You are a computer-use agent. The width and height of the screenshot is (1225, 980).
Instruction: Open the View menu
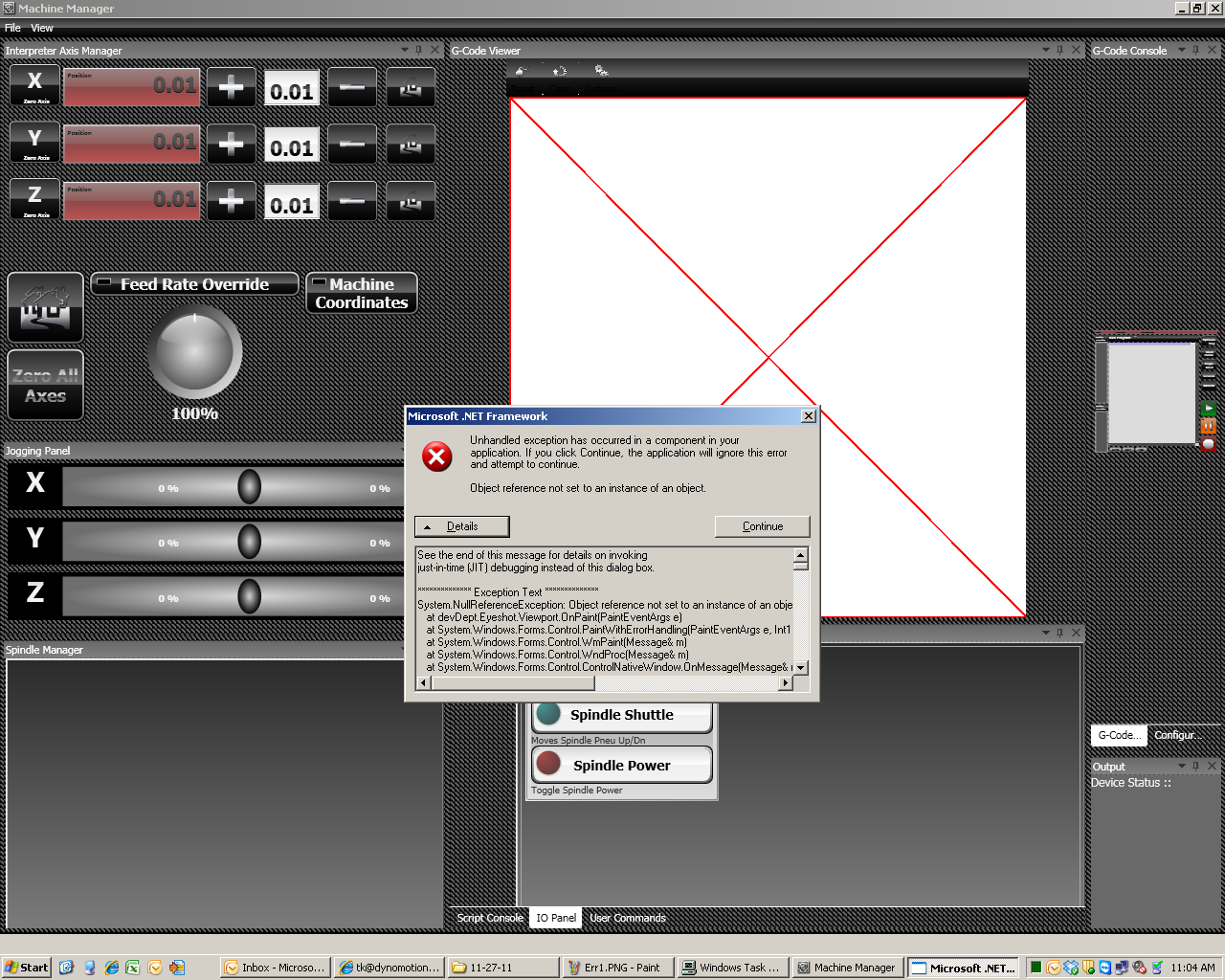[42, 28]
